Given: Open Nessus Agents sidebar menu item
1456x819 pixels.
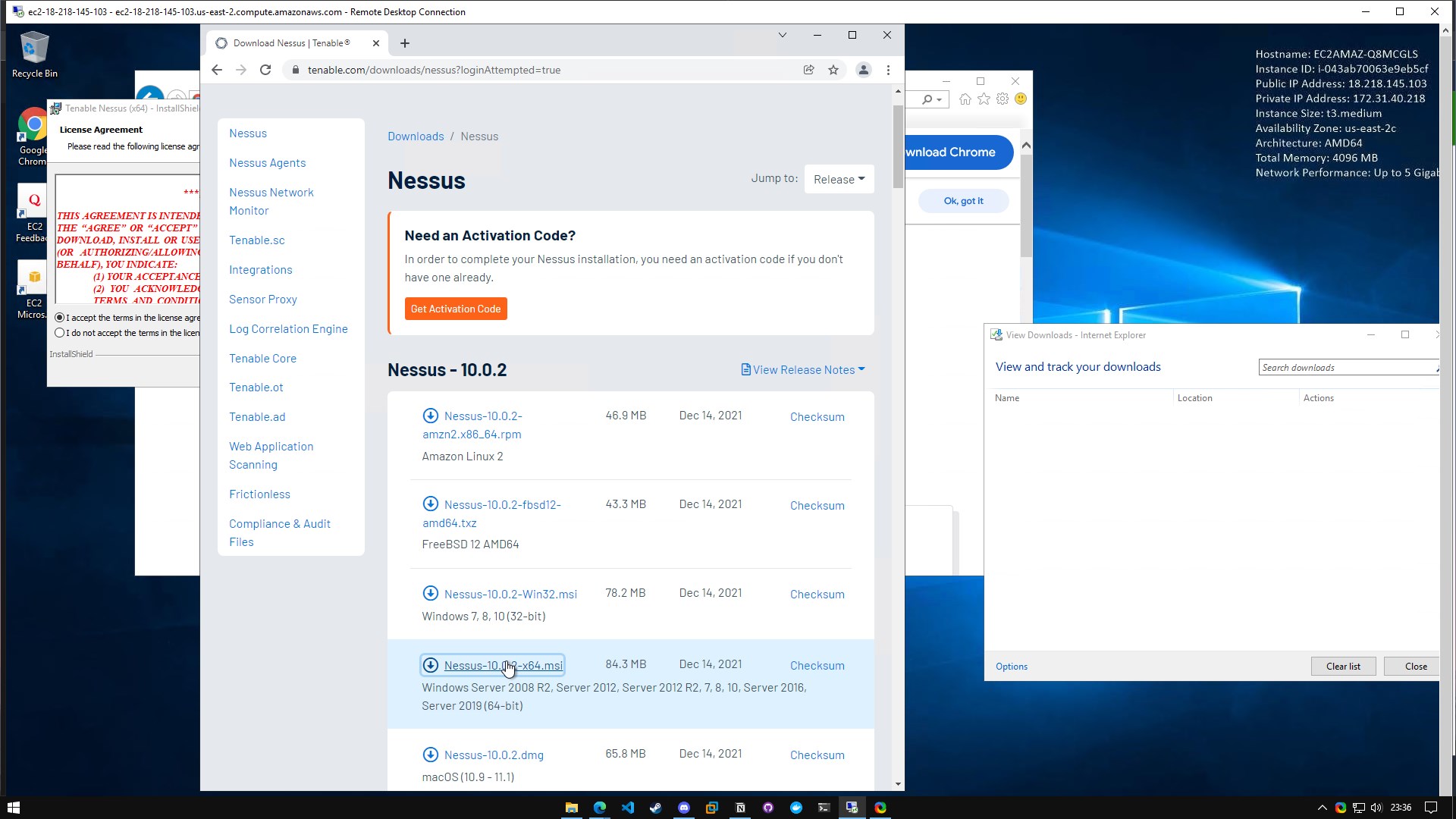Looking at the screenshot, I should pyautogui.click(x=267, y=163).
